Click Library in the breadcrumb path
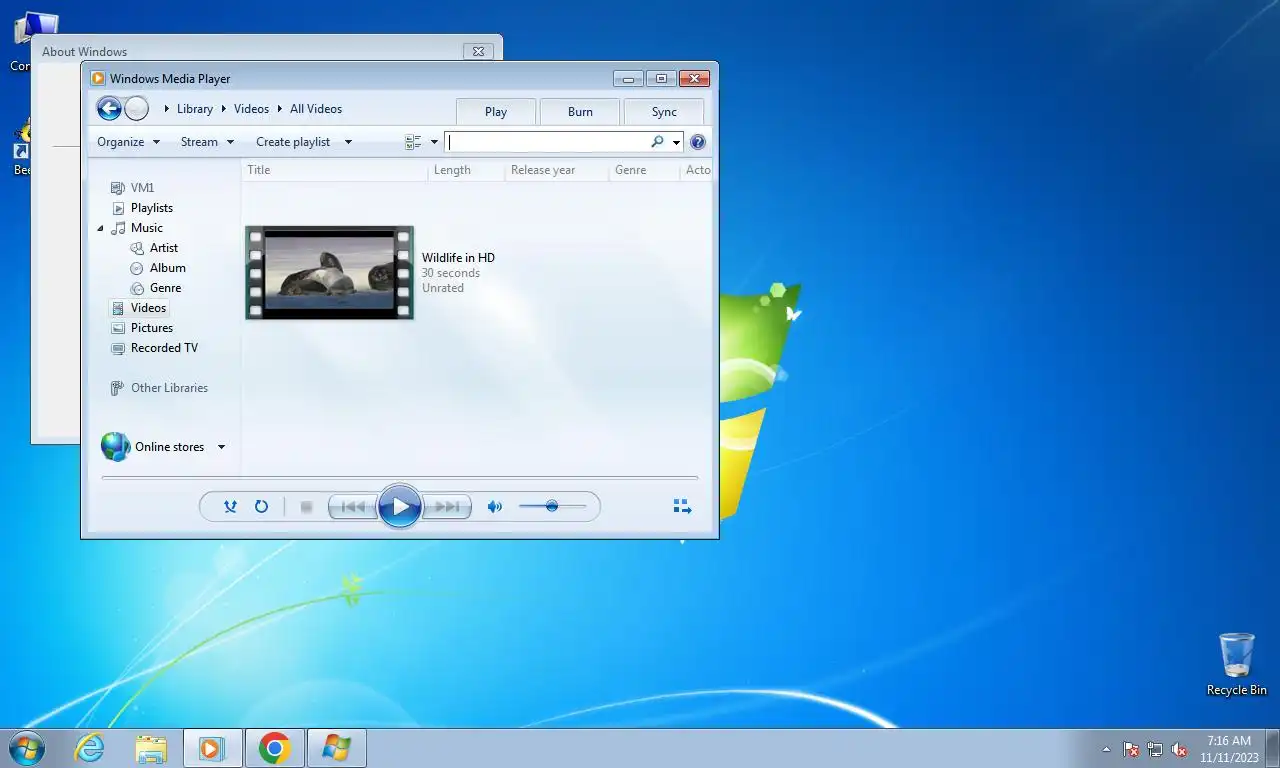The image size is (1280, 768). coord(195,109)
